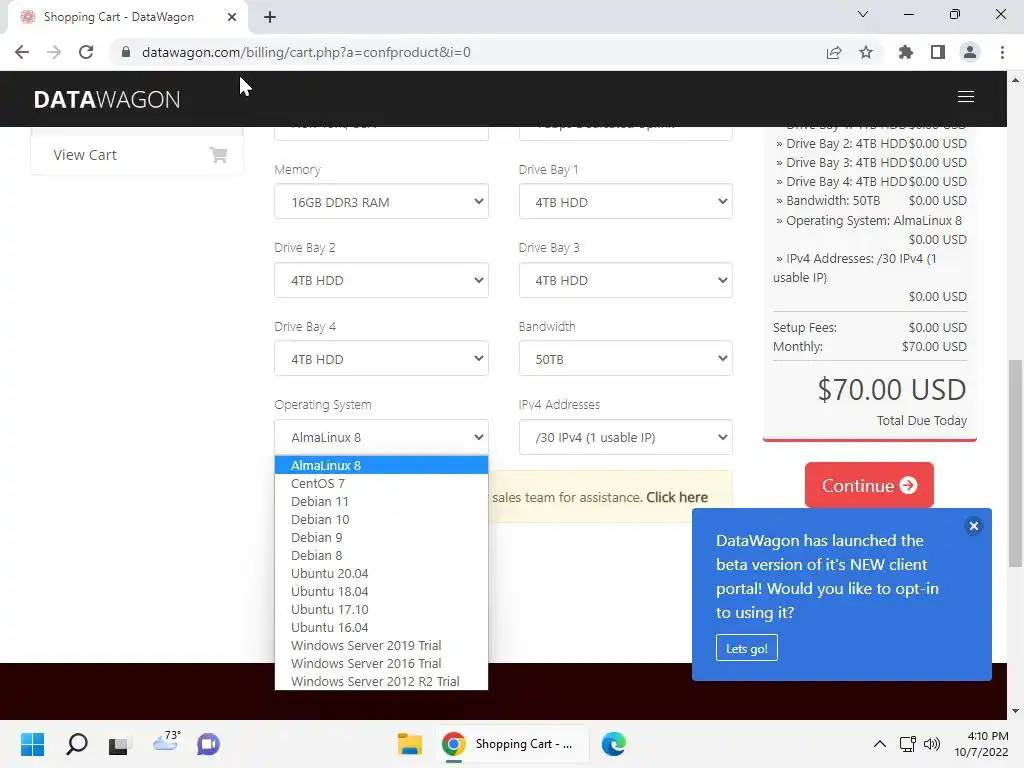Screen dimensions: 1024x768
Task: Pick Ubuntu 20.04 operating system
Action: coord(381,573)
